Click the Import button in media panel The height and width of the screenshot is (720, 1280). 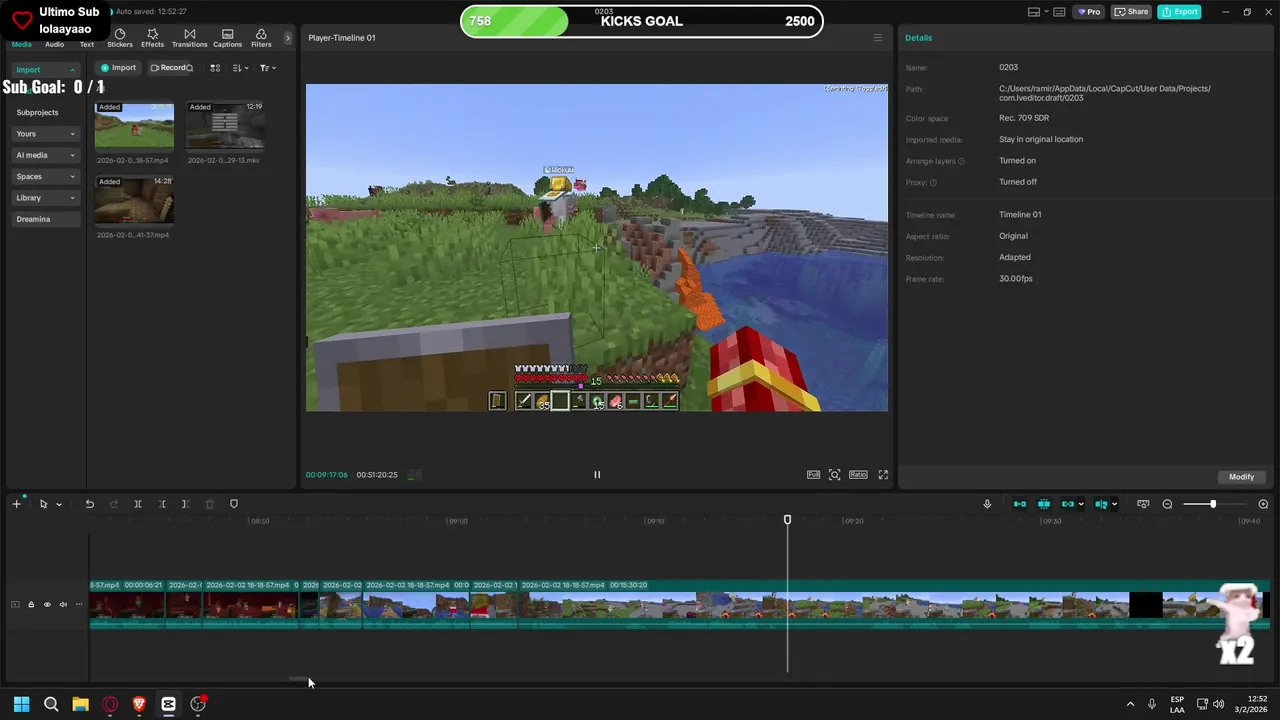pos(118,68)
